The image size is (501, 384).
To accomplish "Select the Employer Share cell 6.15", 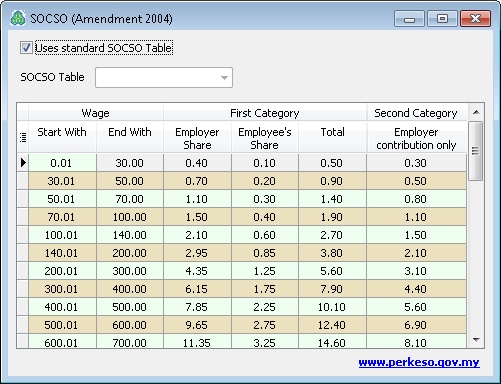I will click(197, 289).
